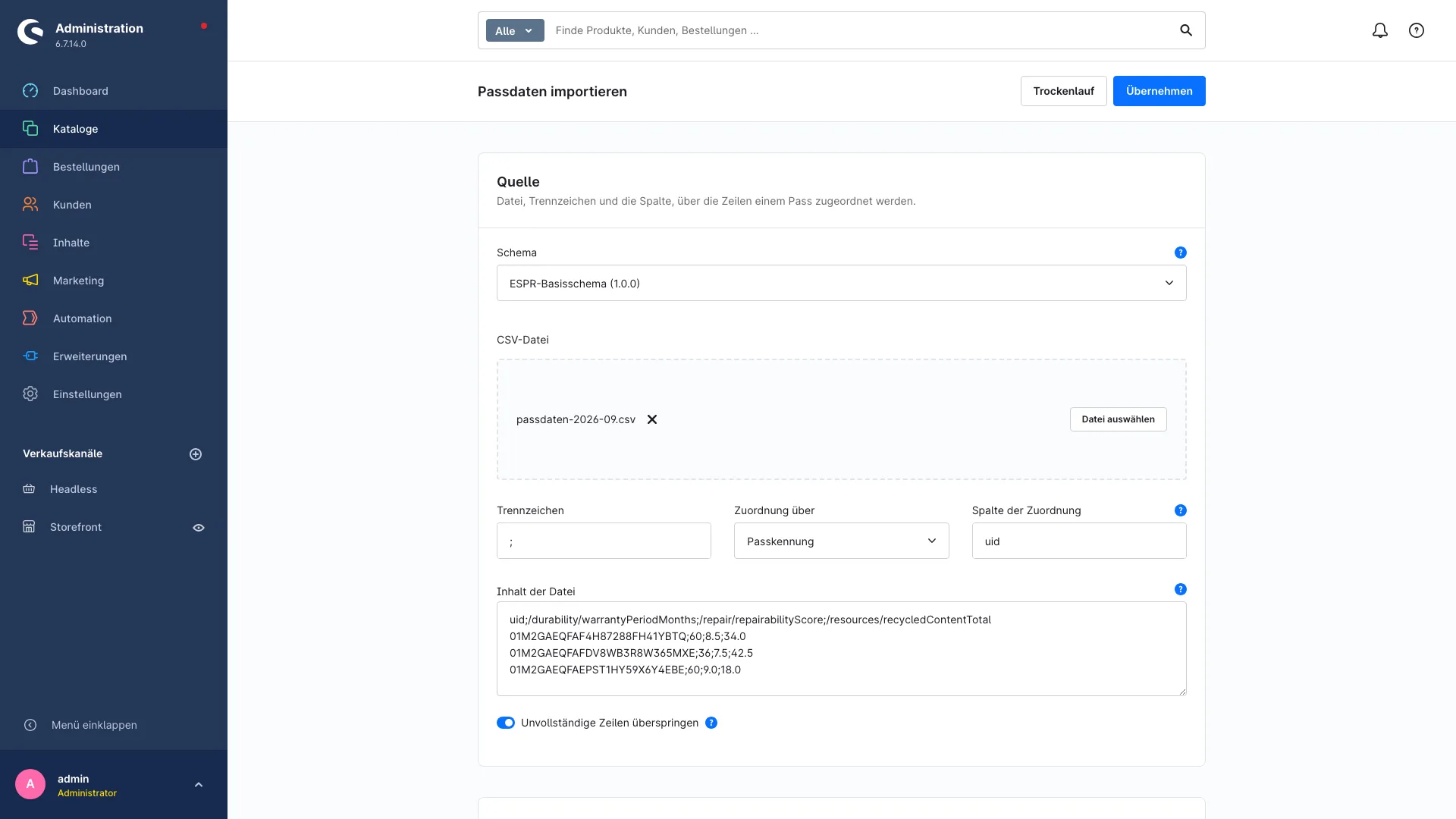Click the Bestellungen bag icon
1456x819 pixels.
click(x=30, y=167)
